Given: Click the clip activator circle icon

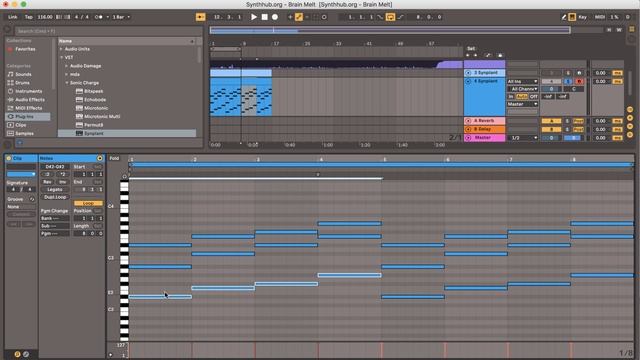Looking at the screenshot, I should click(9, 158).
